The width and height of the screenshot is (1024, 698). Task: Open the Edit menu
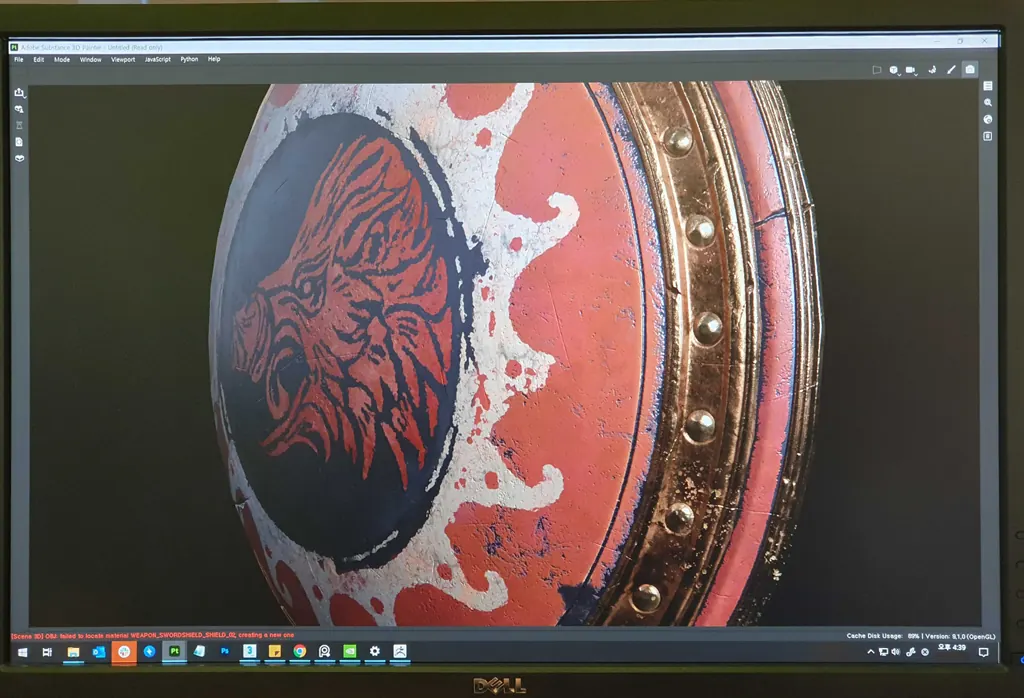pos(39,59)
